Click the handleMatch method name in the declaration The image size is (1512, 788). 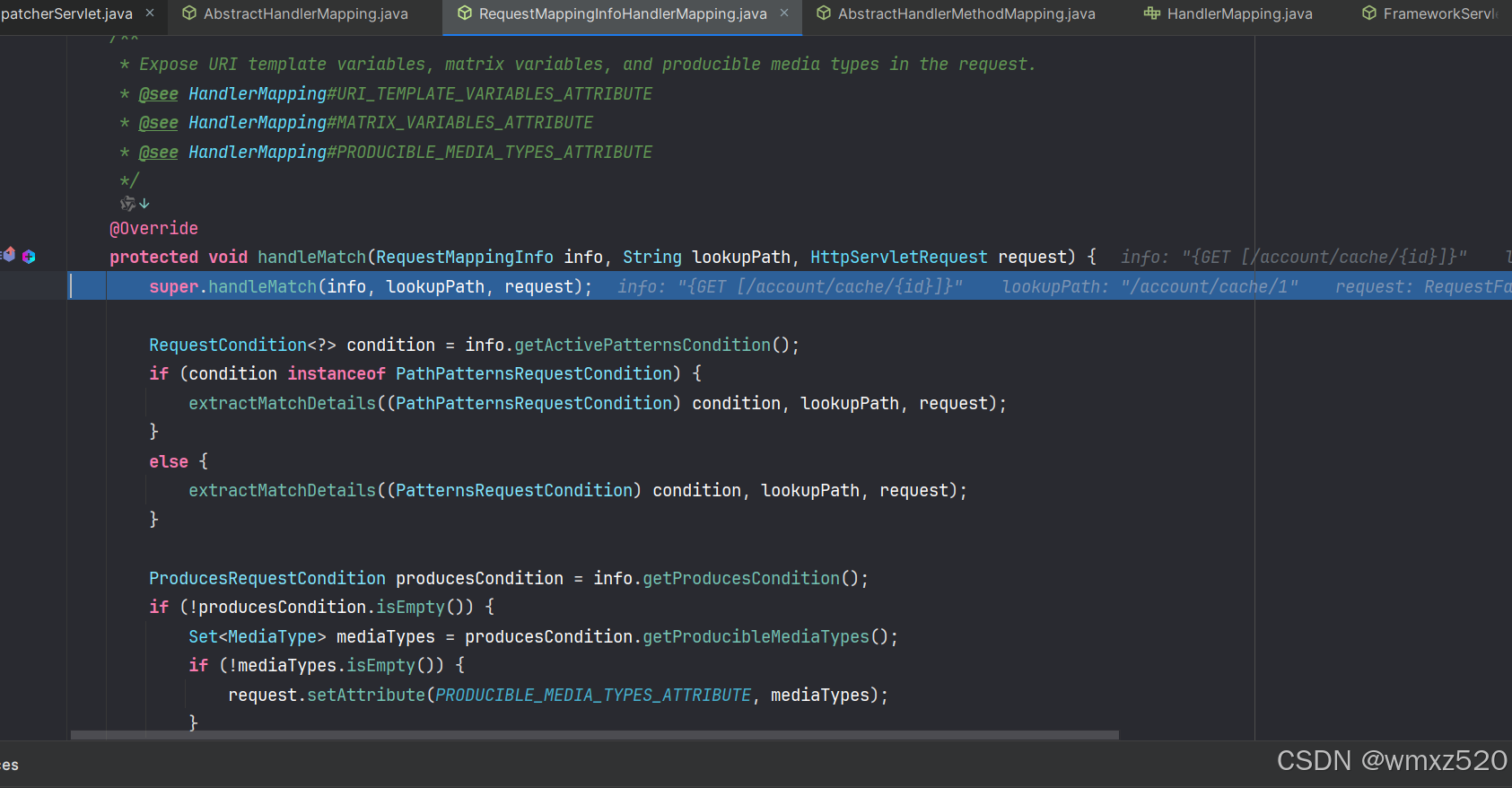tap(311, 257)
